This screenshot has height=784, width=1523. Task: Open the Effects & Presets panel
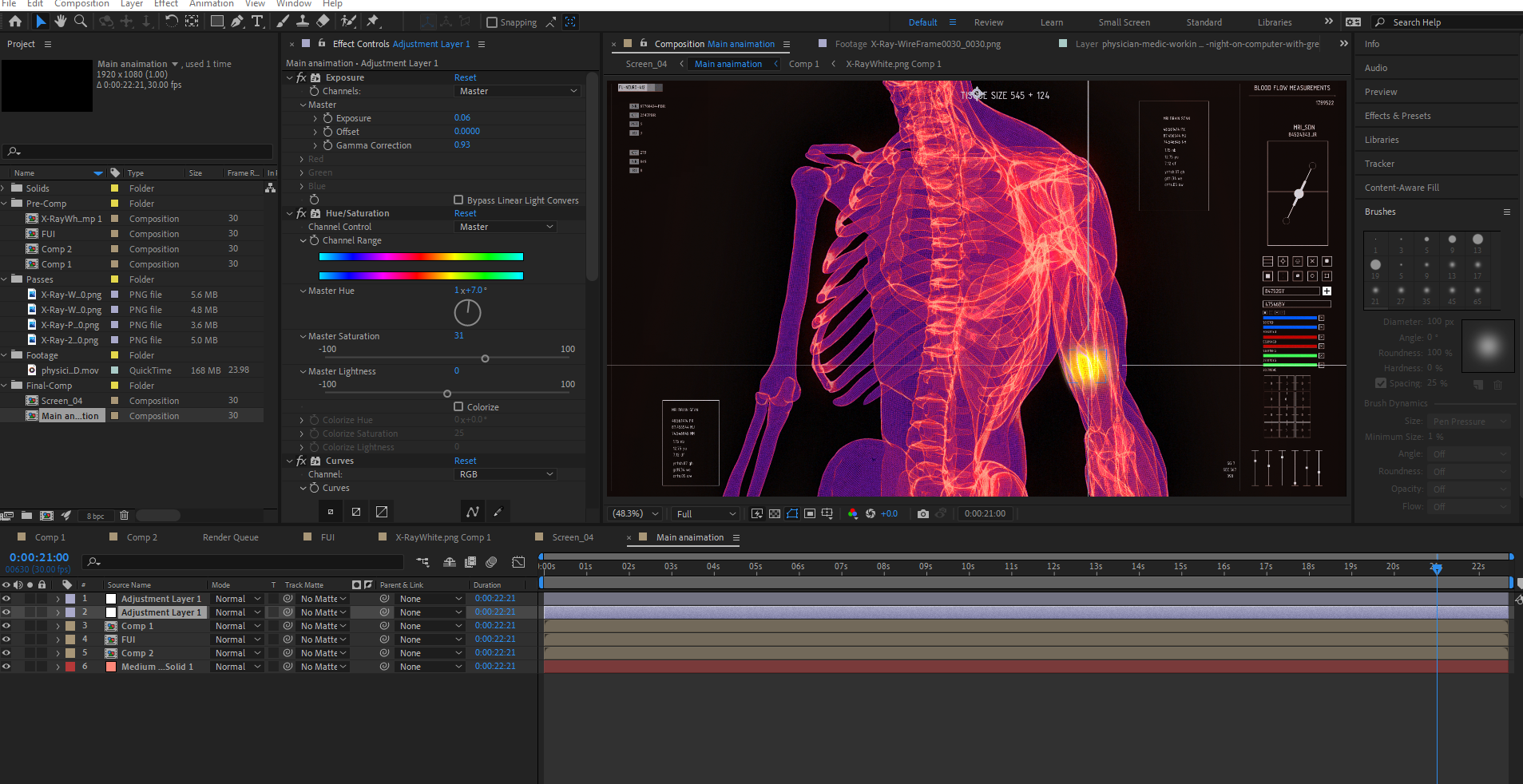click(x=1397, y=116)
